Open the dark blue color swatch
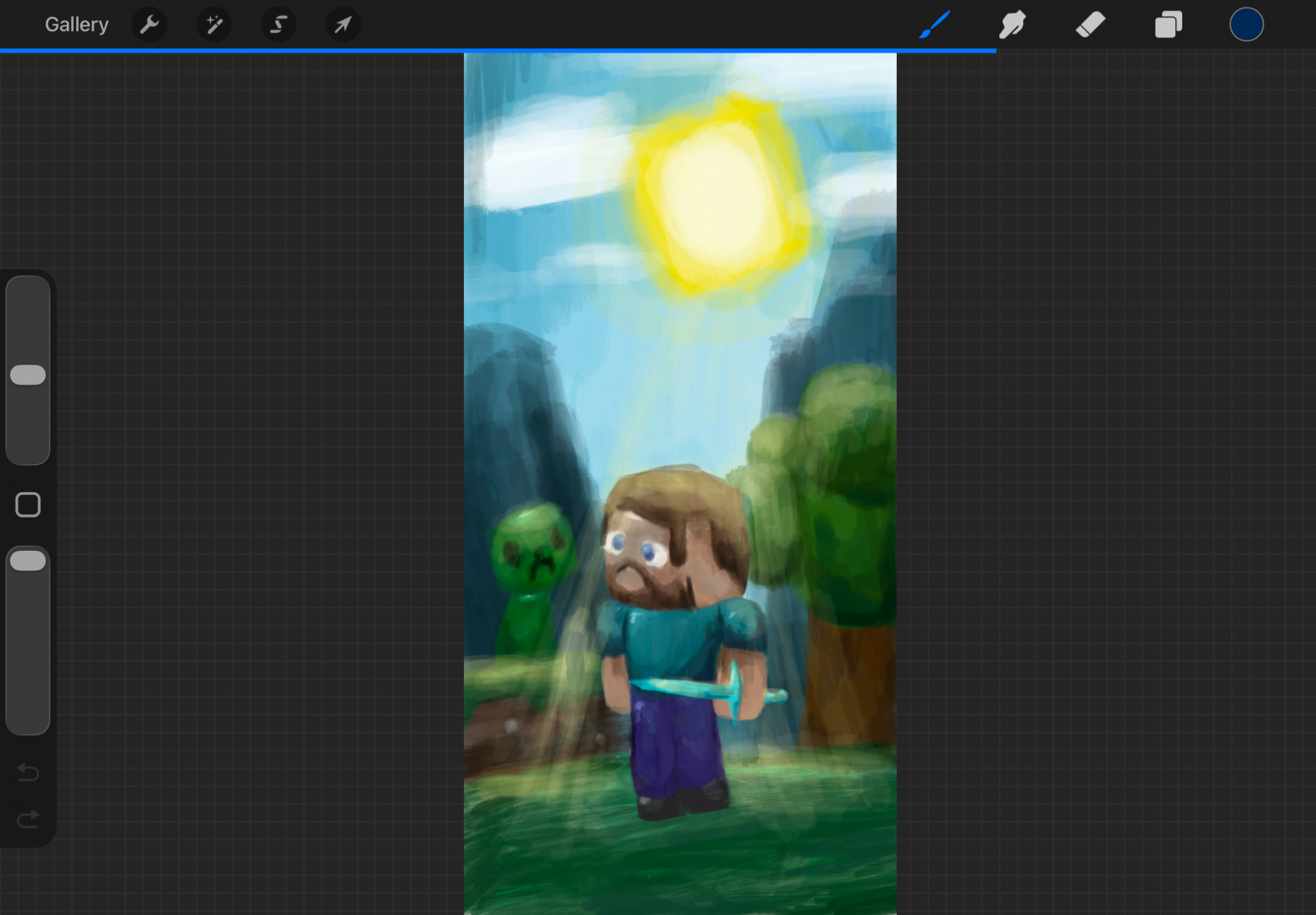 click(x=1246, y=25)
